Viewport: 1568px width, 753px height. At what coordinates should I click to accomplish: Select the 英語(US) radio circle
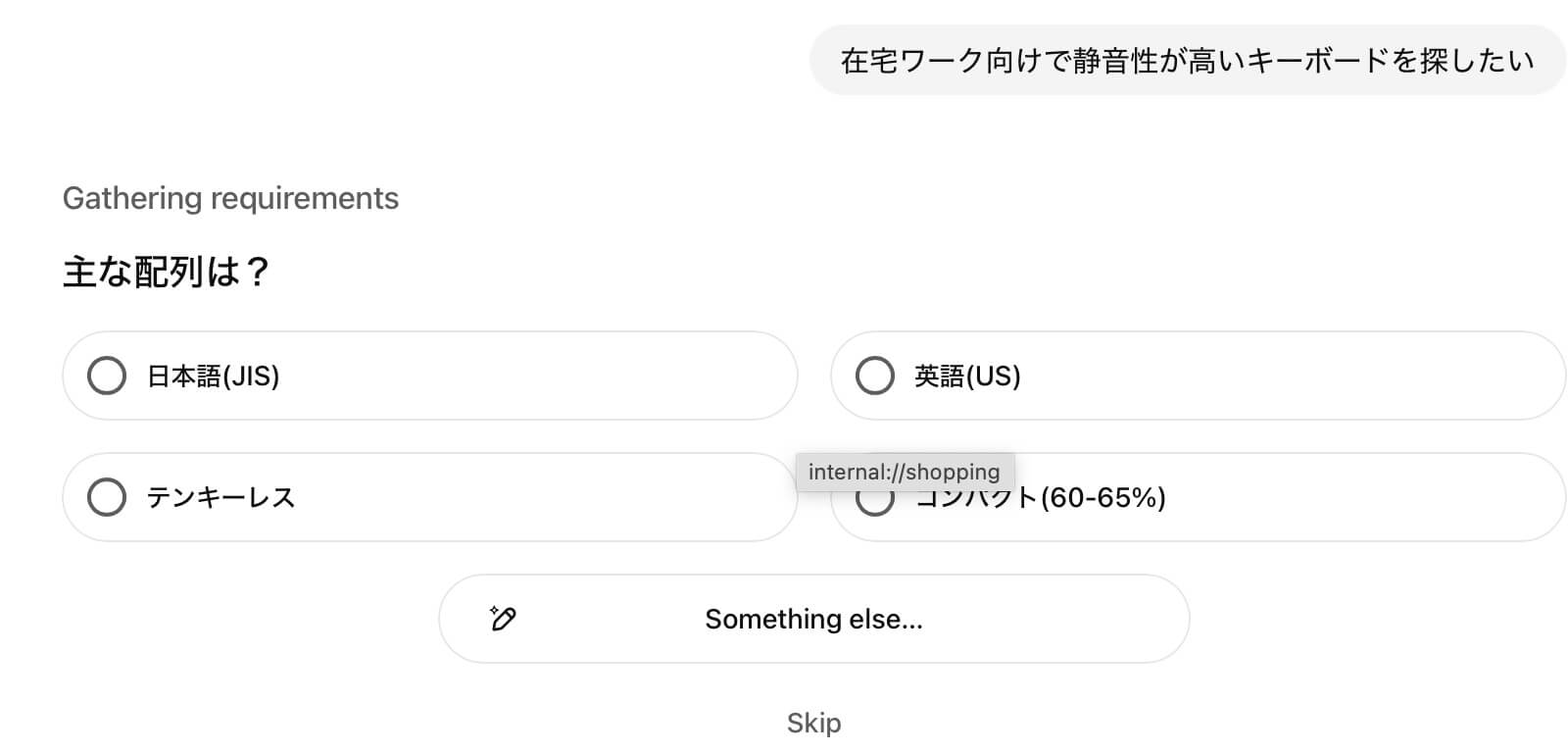pos(875,376)
